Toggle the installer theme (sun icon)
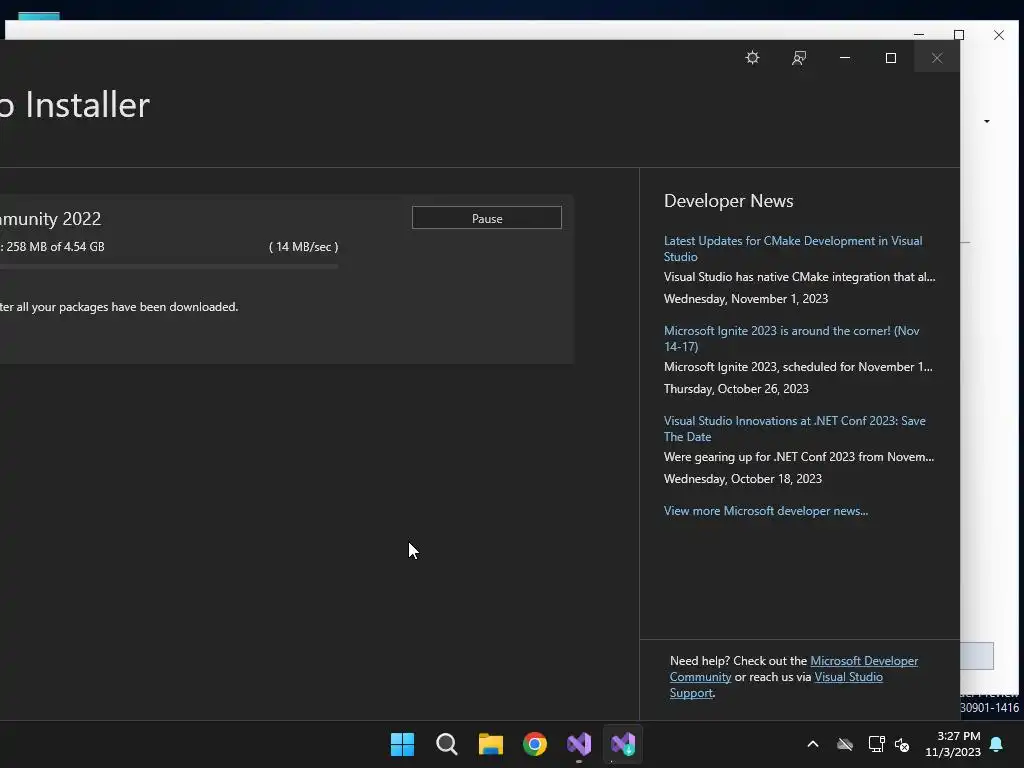The image size is (1024, 768). click(x=752, y=57)
